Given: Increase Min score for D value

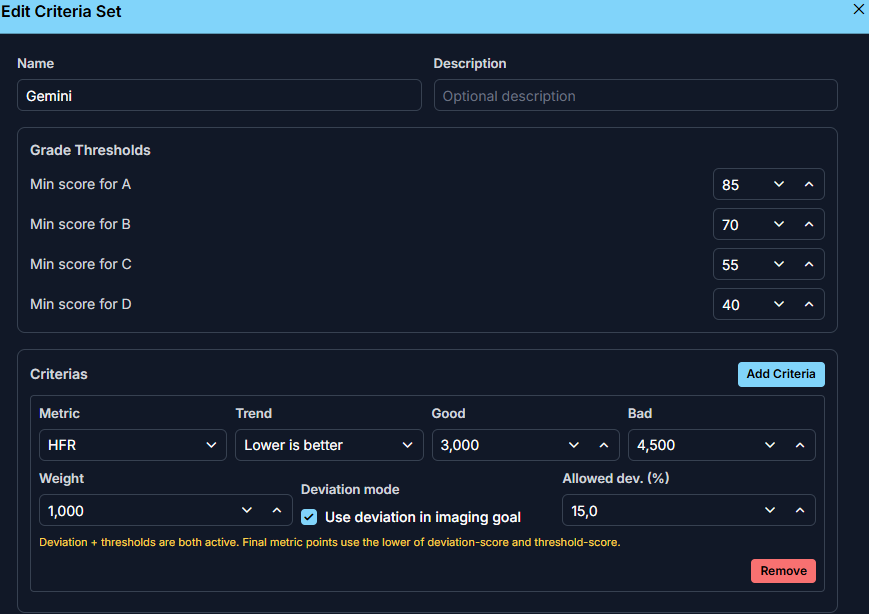Looking at the screenshot, I should [809, 305].
